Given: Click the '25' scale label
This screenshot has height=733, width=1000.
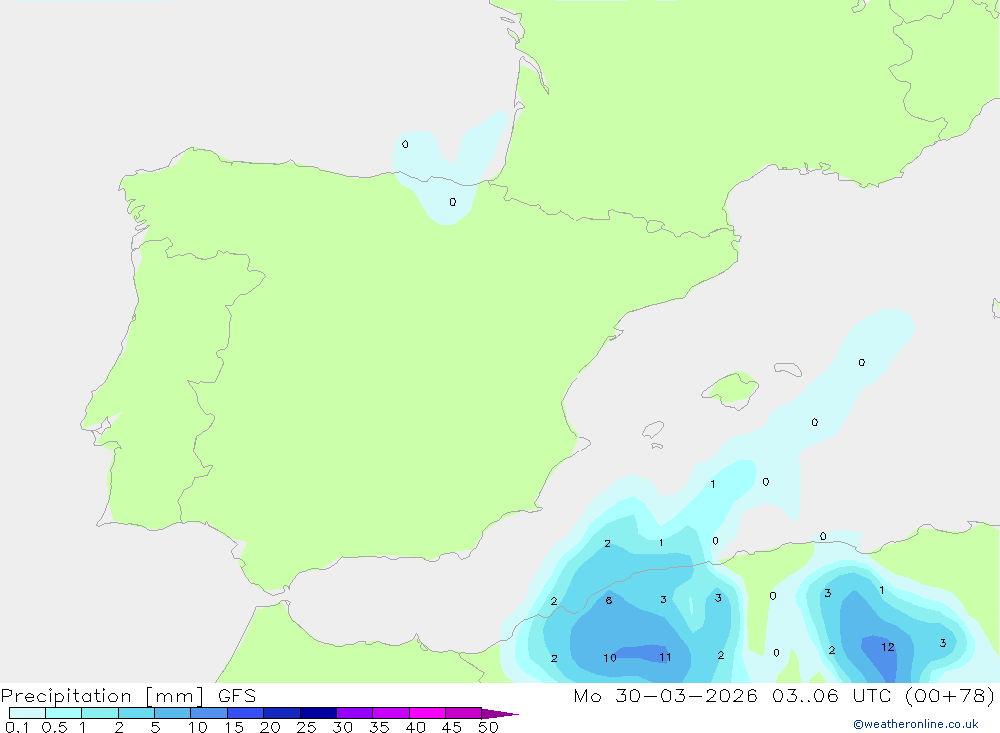Looking at the screenshot, I should [x=306, y=727].
